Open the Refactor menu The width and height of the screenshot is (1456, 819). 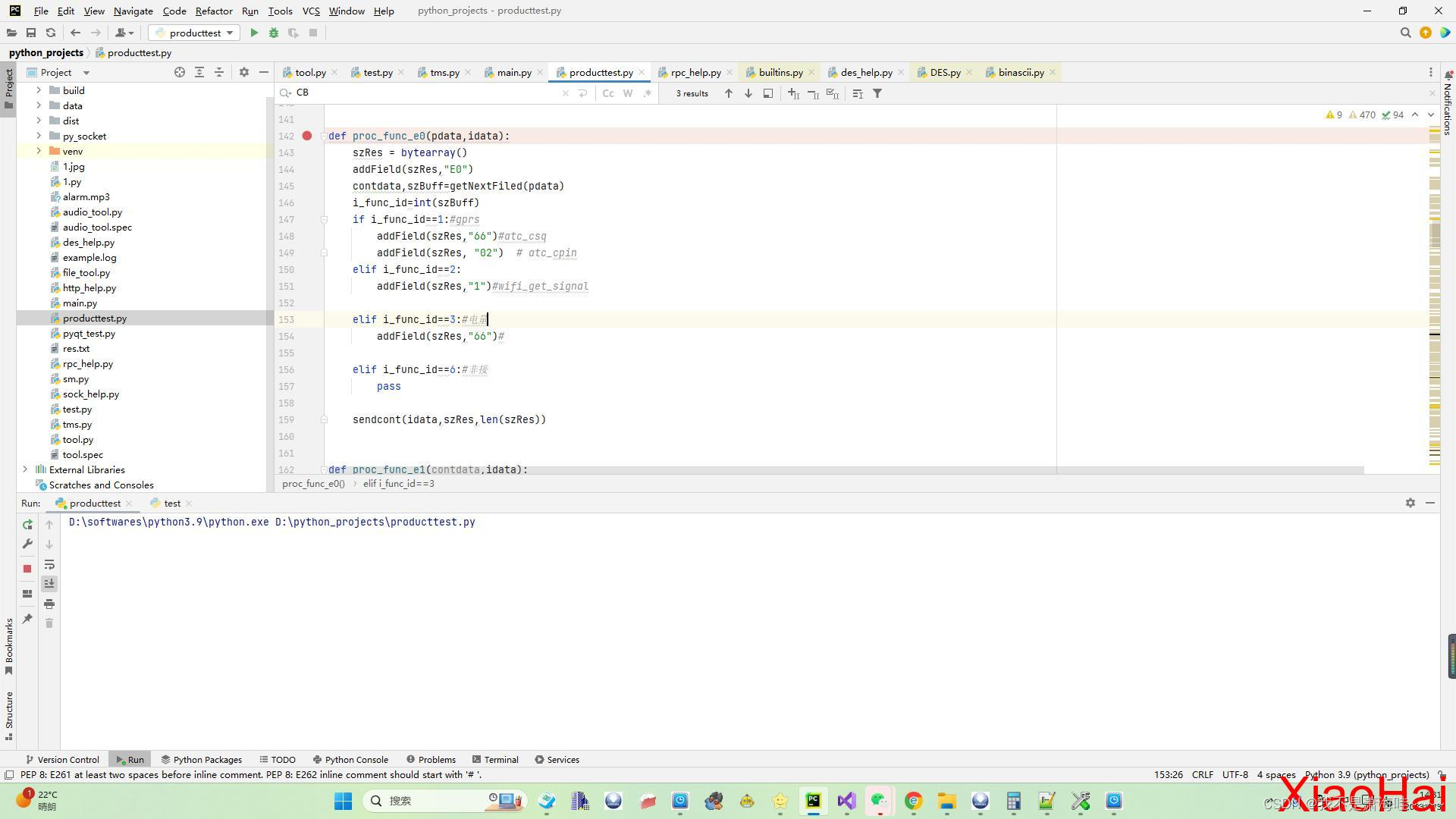click(x=214, y=11)
